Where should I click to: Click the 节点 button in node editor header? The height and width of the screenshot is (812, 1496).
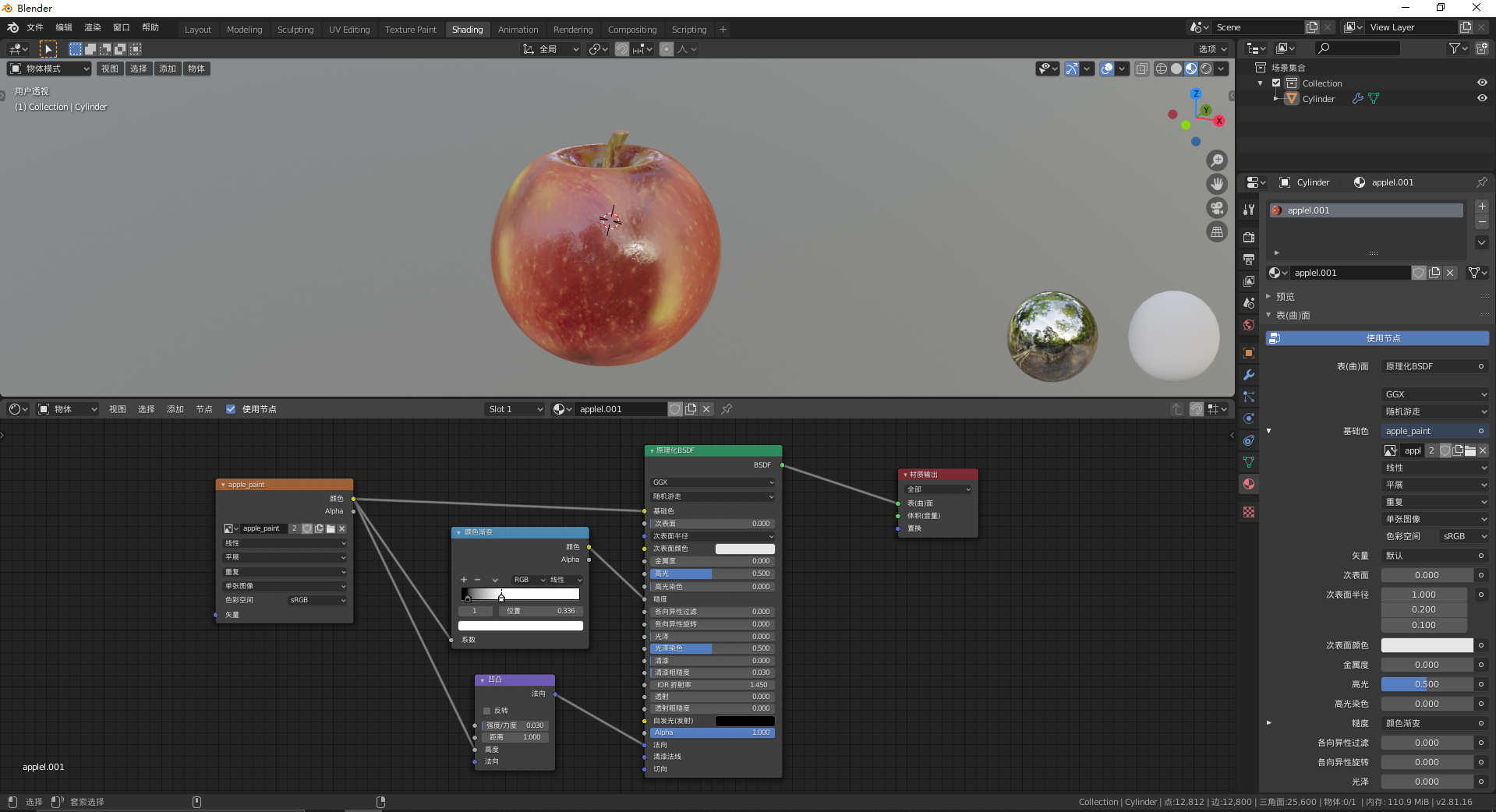pos(204,409)
